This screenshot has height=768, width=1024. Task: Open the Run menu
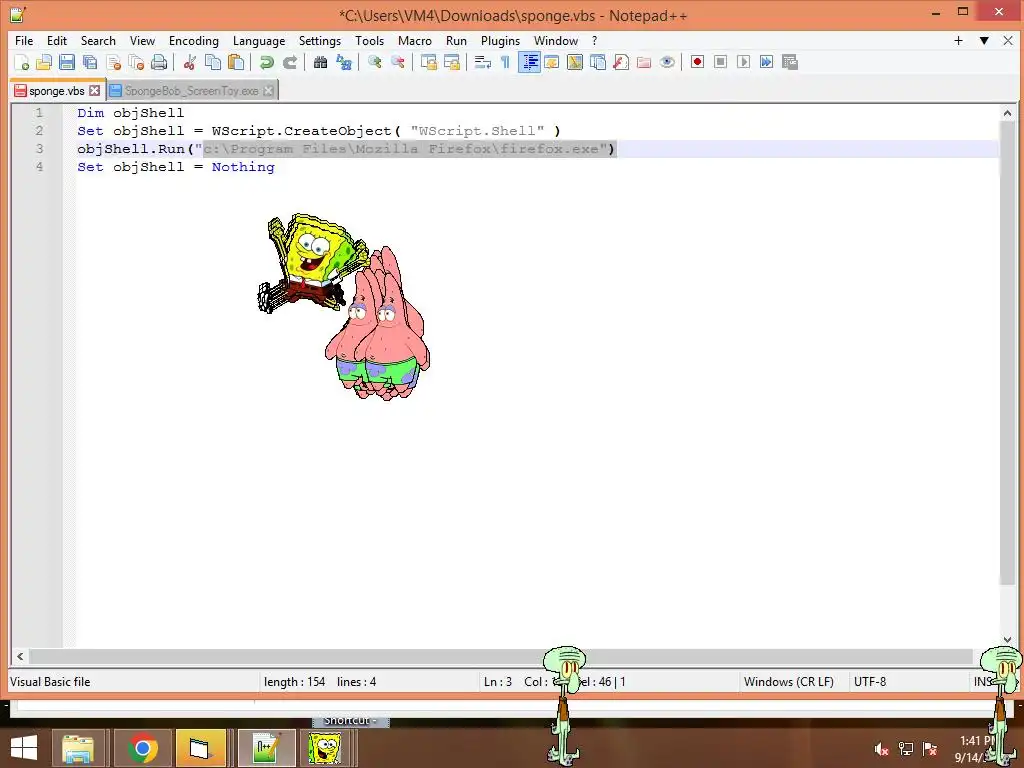coord(456,40)
